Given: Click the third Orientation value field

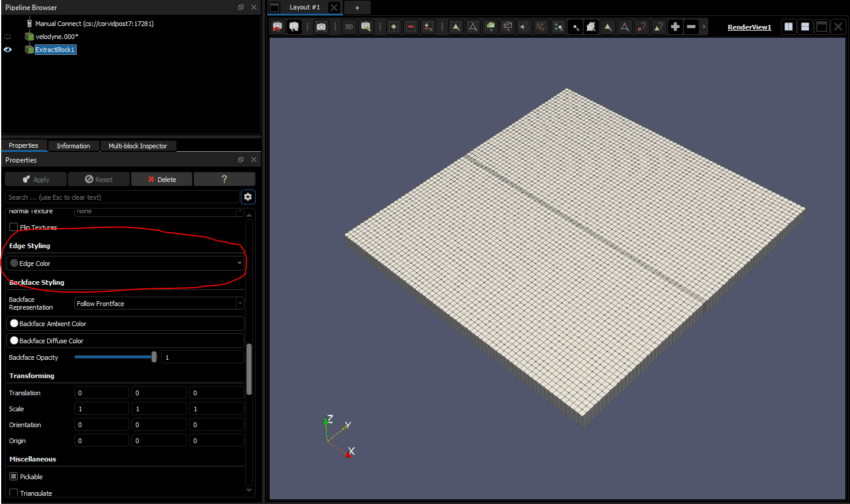Looking at the screenshot, I should (x=217, y=425).
